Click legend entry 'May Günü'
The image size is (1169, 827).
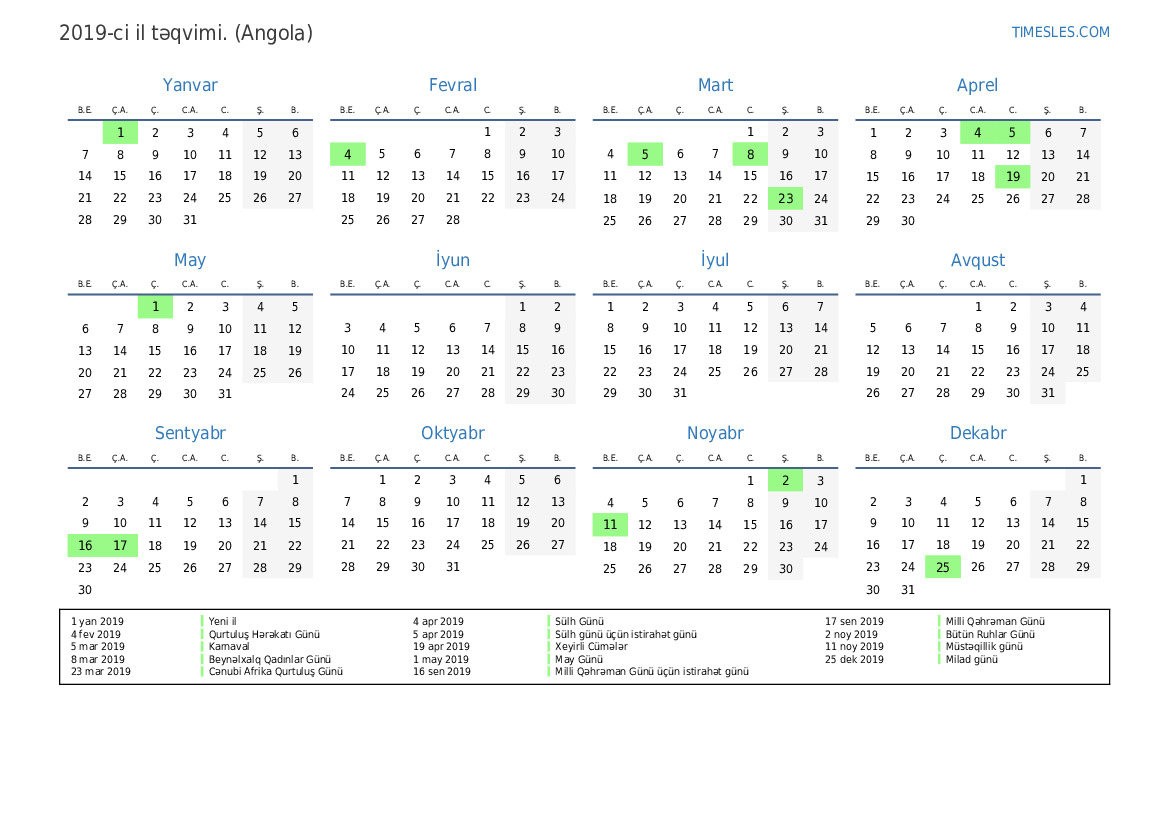579,659
